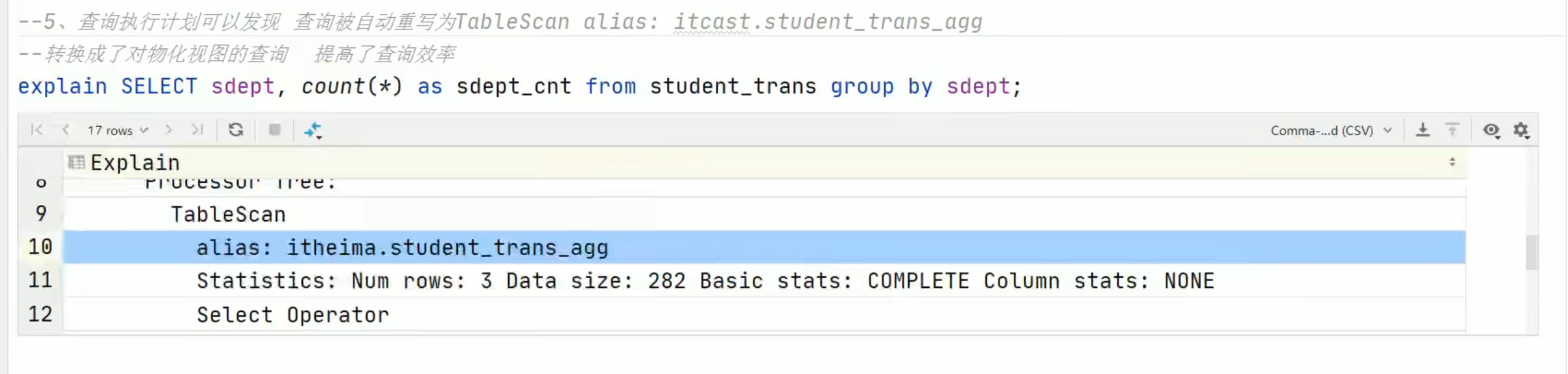Open the 17 rows page size dropdown
This screenshot has height=374, width=1568.
tap(118, 130)
